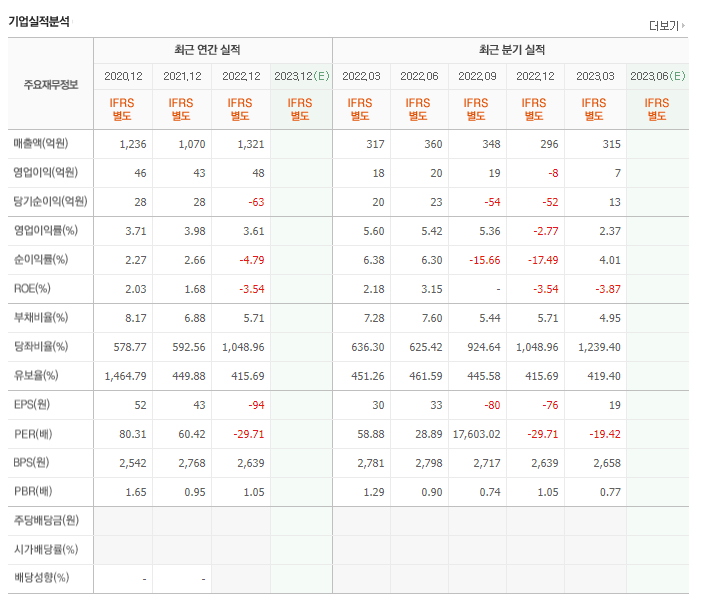Click the 배당성향(%) row label

tap(41, 578)
